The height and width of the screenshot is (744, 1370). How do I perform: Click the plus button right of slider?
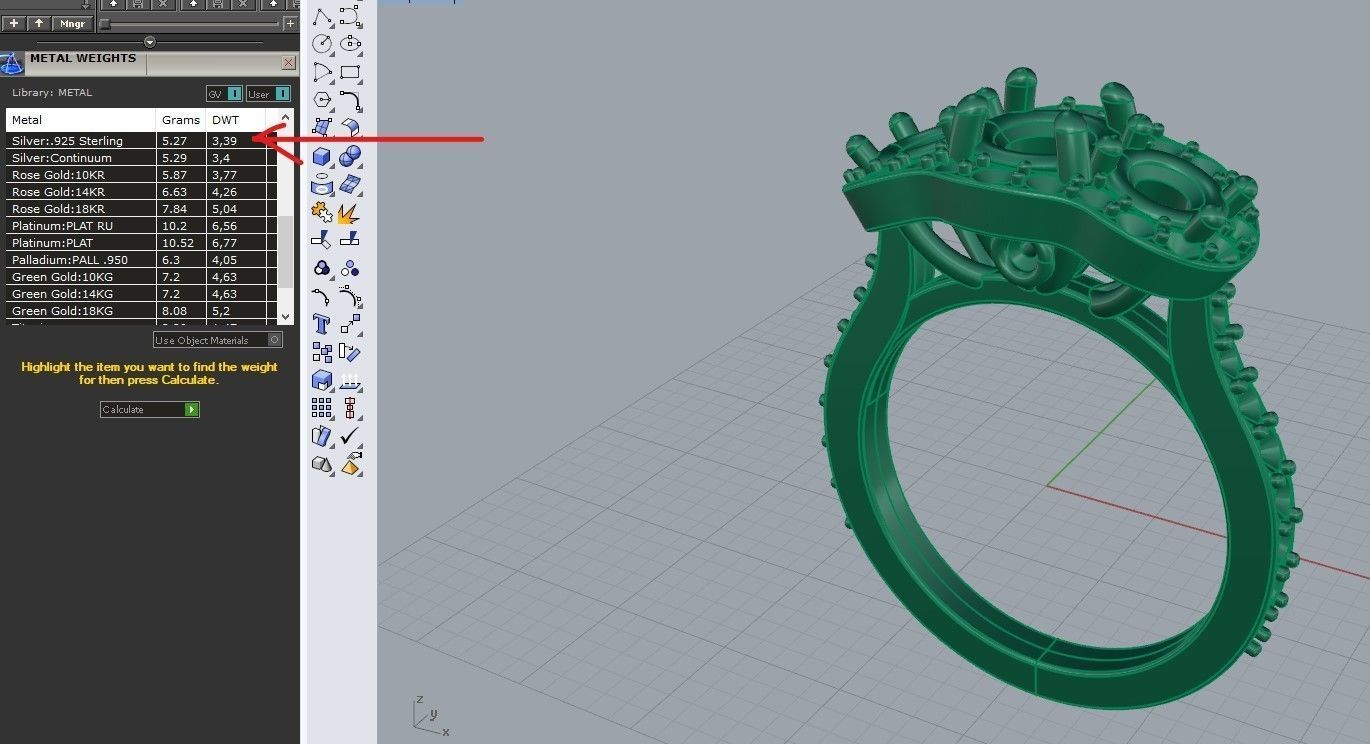pos(291,23)
